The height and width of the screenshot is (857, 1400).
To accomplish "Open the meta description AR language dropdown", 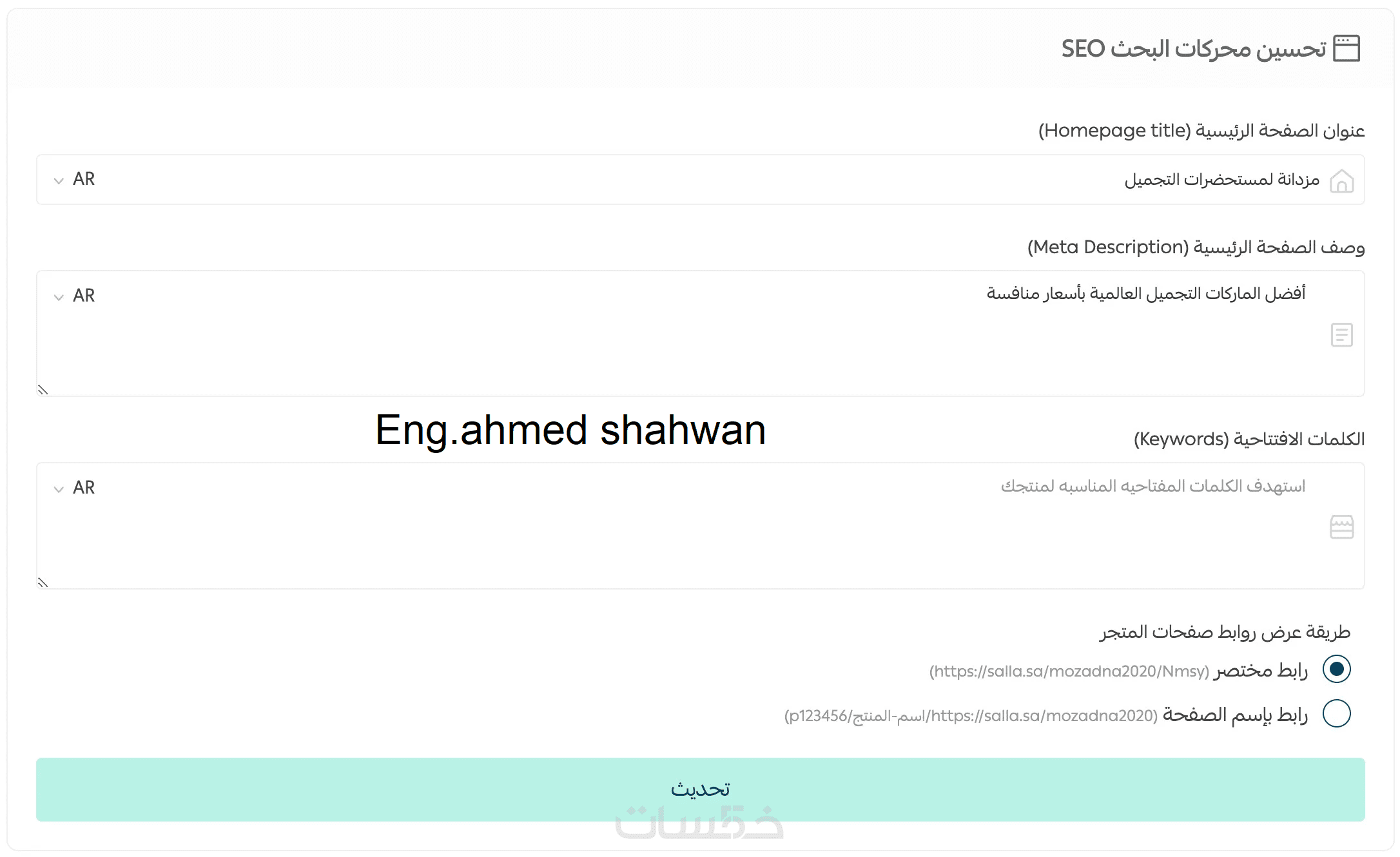I will [x=75, y=296].
